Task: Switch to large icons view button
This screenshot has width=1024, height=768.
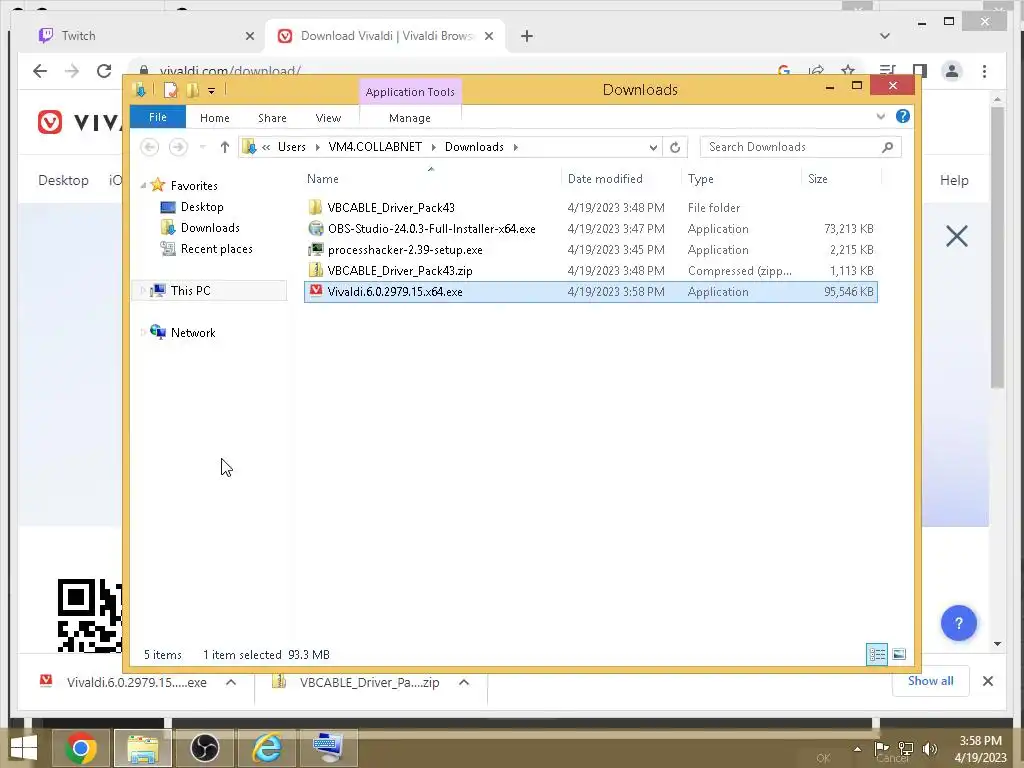Action: (x=899, y=654)
